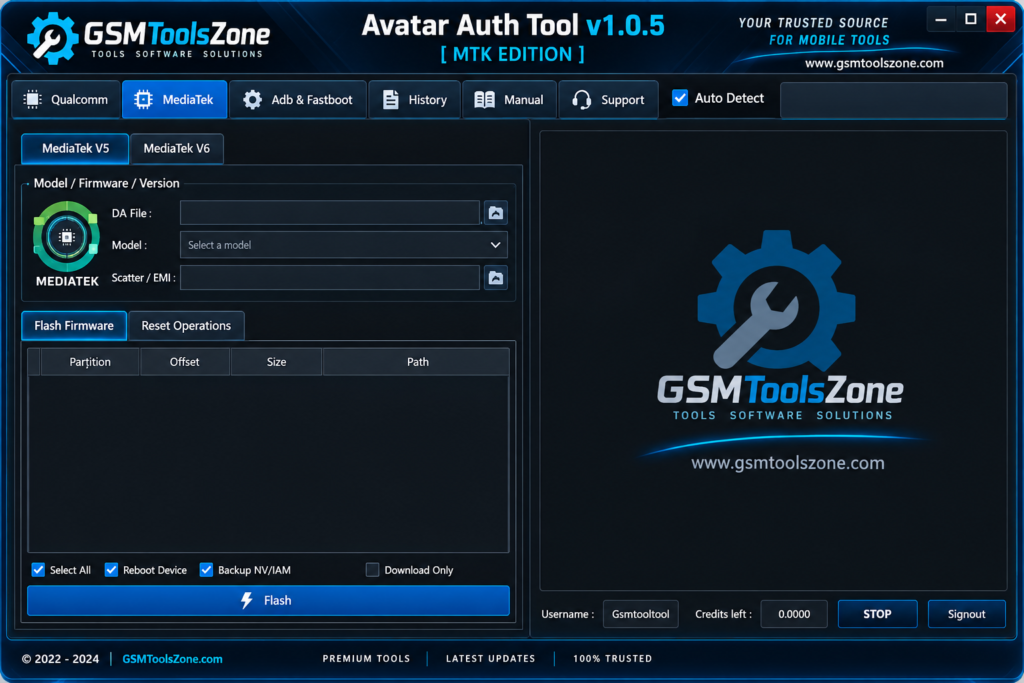The height and width of the screenshot is (683, 1024).
Task: Switch to the Reset Operations tab
Action: point(186,326)
